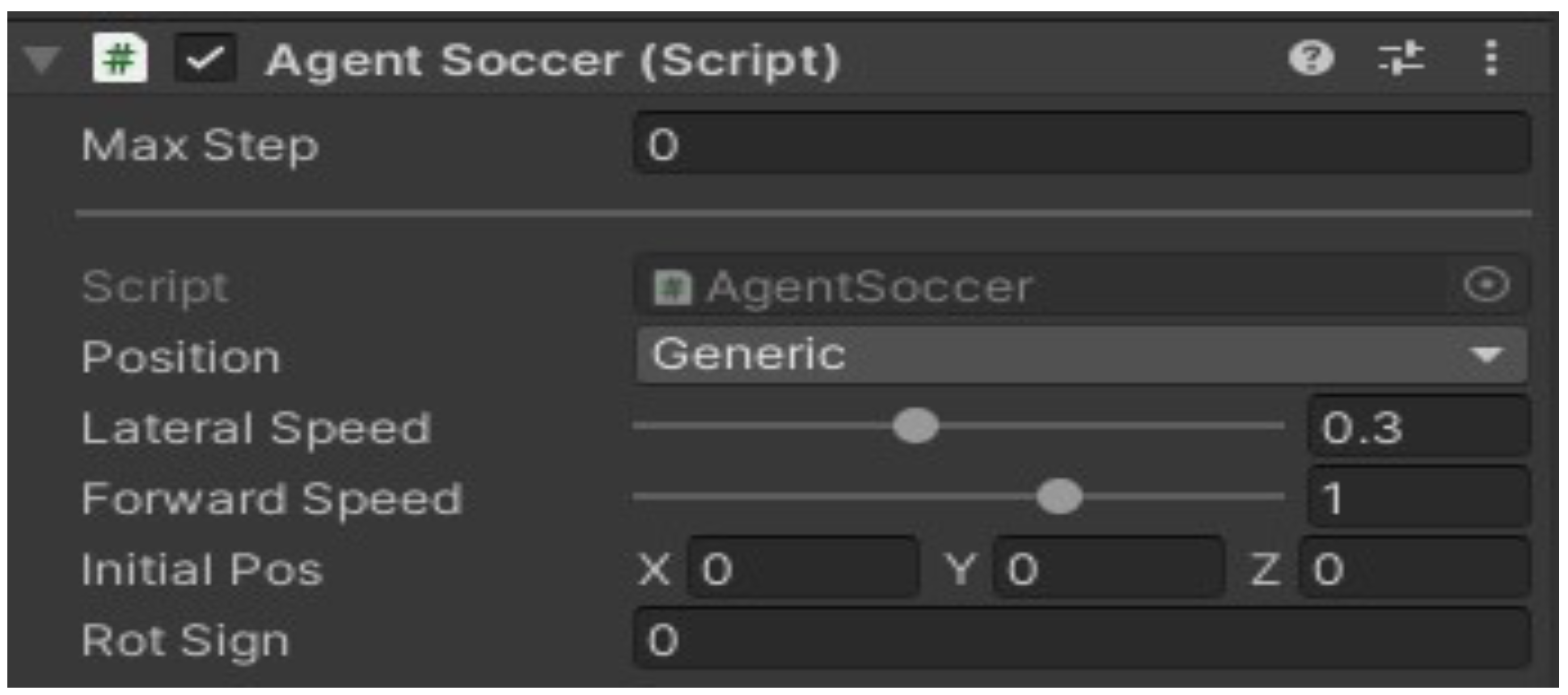Click the AgentSoccer script asset icon
Image resolution: width=1568 pixels, height=695 pixels.
[671, 287]
